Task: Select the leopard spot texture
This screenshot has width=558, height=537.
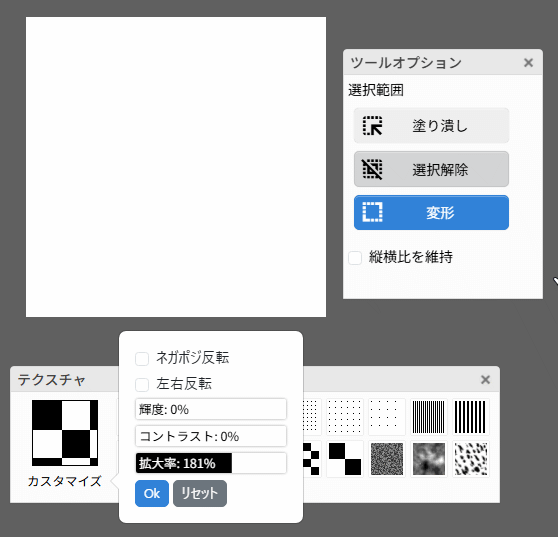Action: coord(471,459)
